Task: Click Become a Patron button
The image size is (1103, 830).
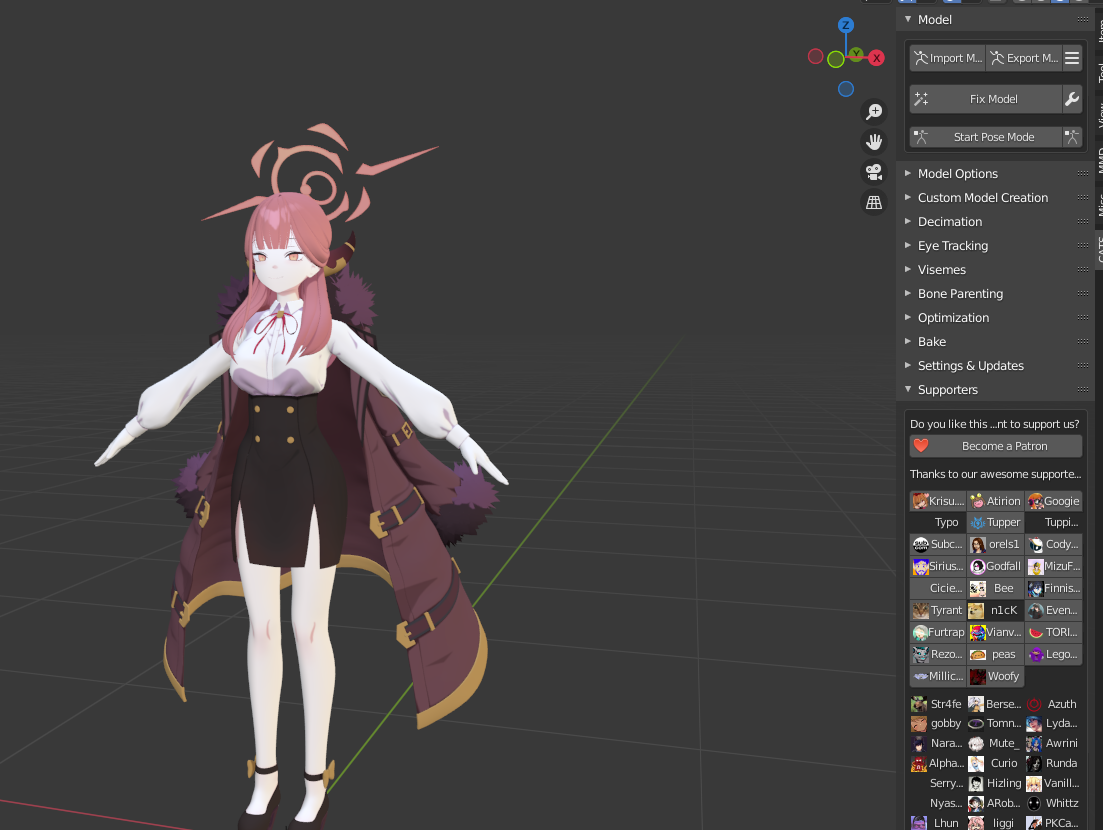Action: pyautogui.click(x=995, y=446)
